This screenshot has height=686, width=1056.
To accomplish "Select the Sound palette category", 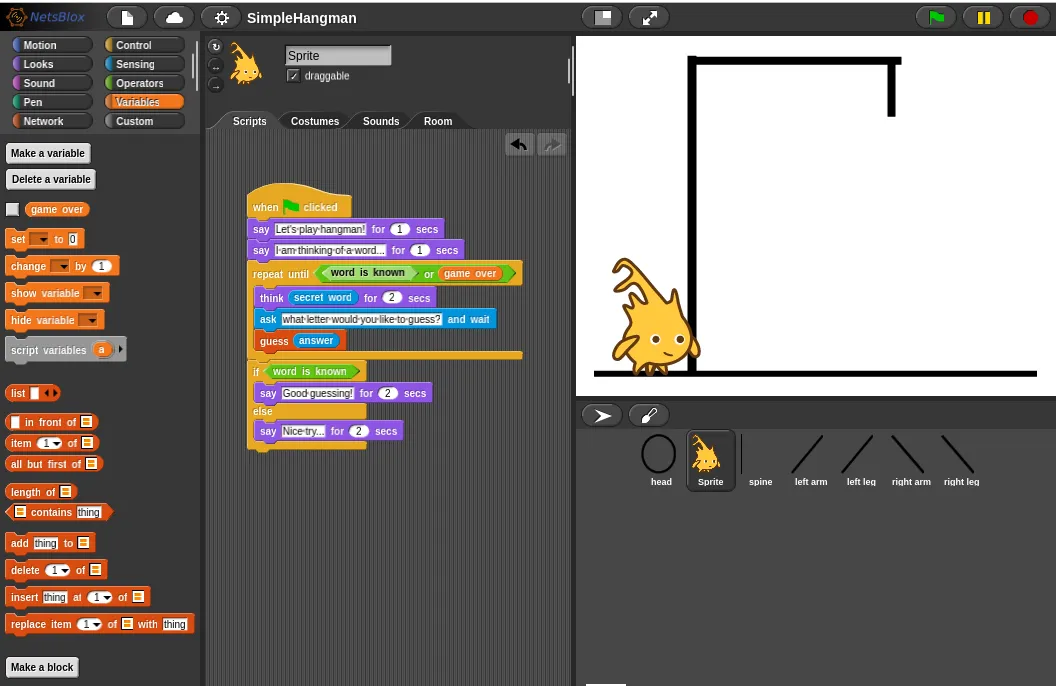I will point(53,83).
